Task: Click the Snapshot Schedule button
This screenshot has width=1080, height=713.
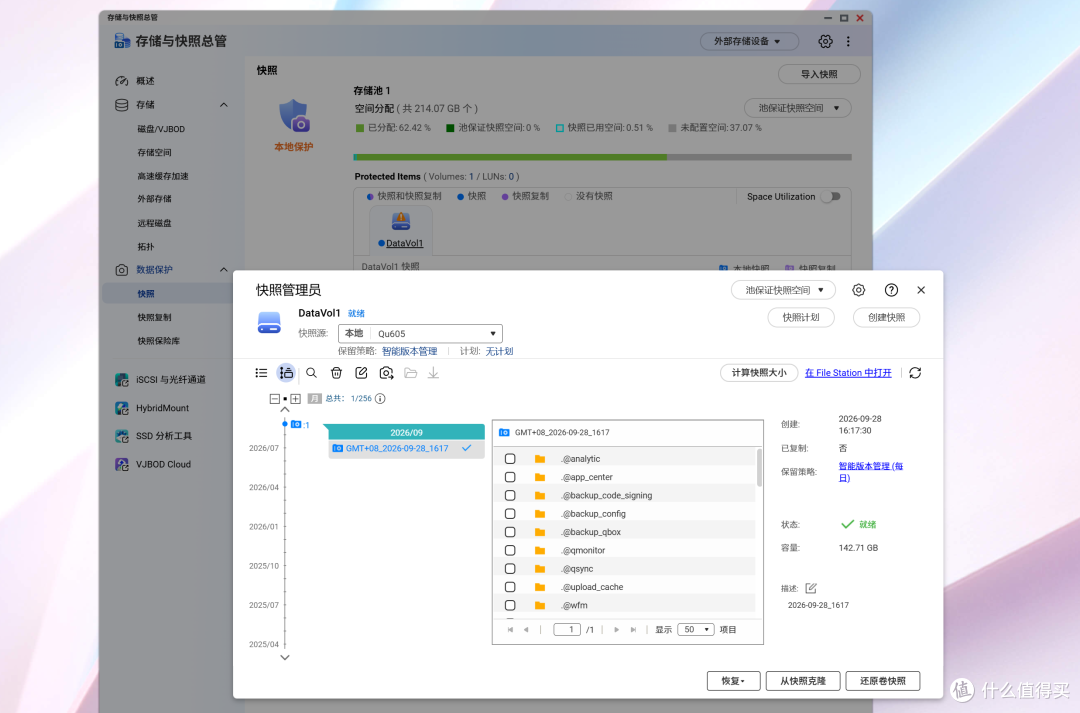Action: pyautogui.click(x=801, y=318)
